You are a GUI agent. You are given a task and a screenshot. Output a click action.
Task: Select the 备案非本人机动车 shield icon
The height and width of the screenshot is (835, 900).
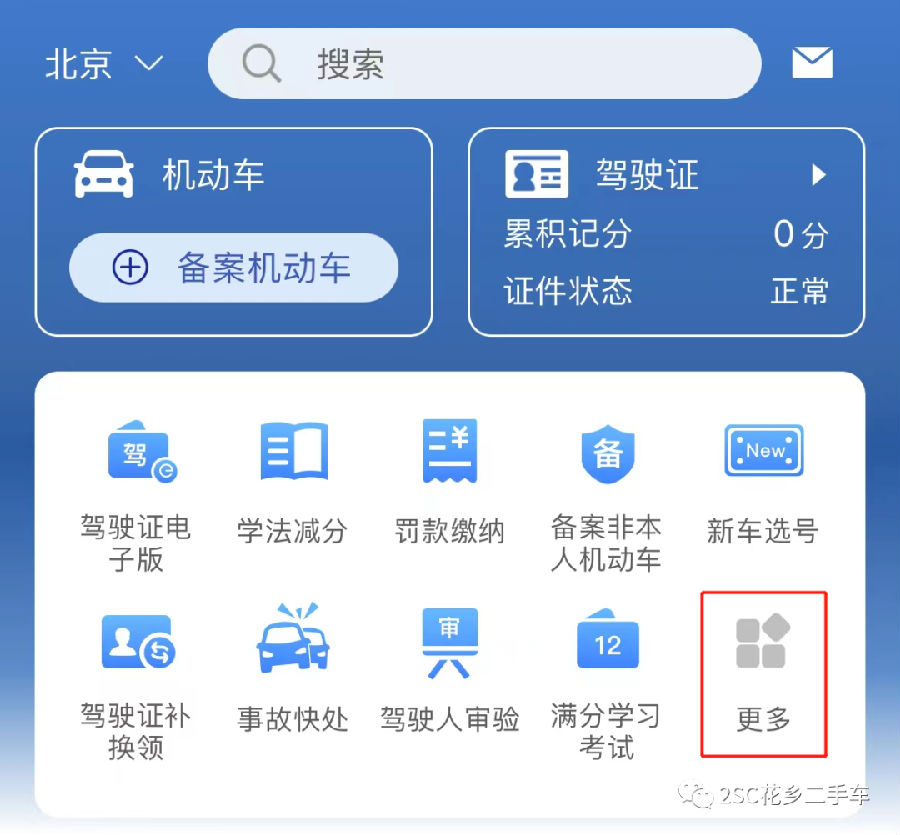(607, 454)
